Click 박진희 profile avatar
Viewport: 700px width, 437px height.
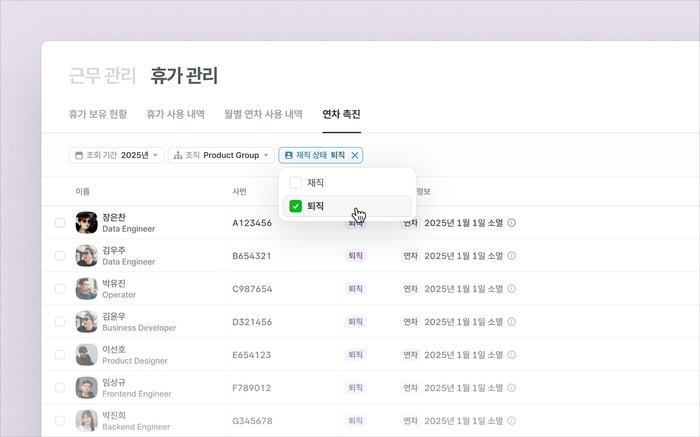87,420
